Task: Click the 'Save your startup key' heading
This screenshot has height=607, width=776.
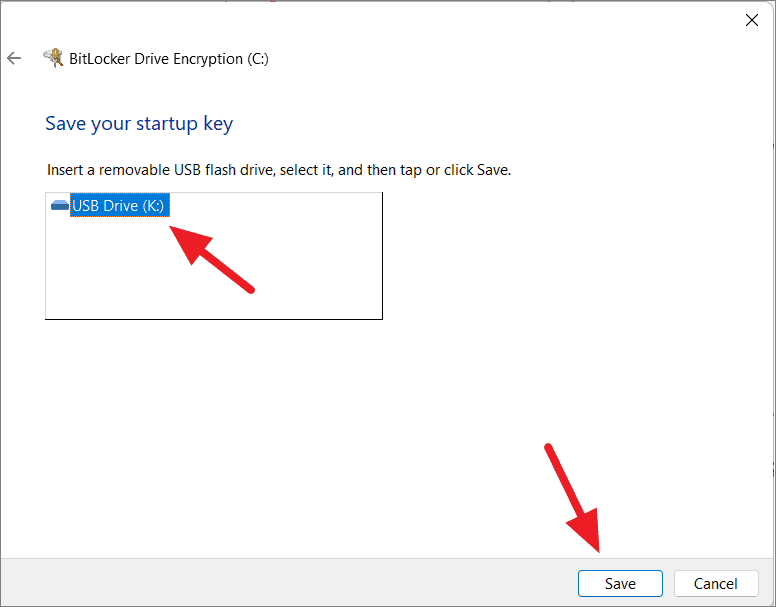Action: [x=139, y=124]
